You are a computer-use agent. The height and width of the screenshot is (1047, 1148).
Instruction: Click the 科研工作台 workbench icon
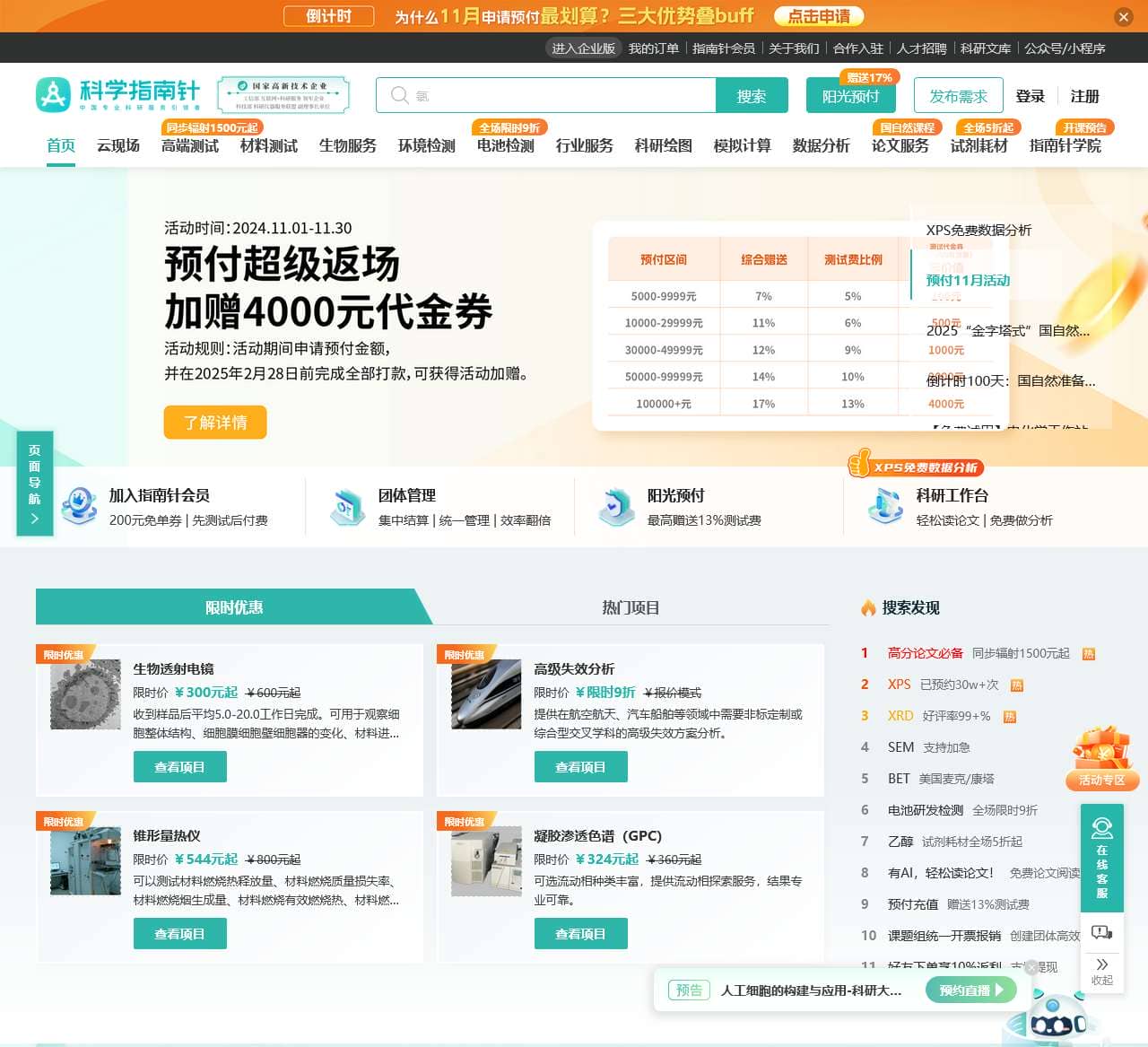click(x=886, y=506)
